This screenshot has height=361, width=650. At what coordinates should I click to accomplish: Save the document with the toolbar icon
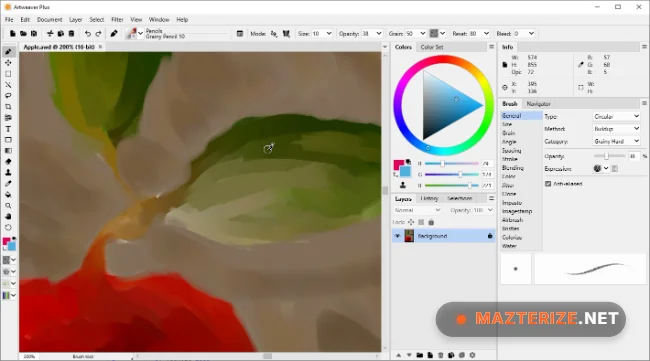point(34,34)
